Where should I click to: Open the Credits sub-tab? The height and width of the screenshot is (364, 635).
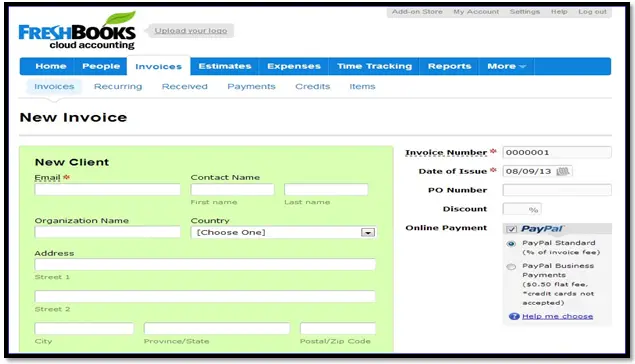[x=313, y=87]
